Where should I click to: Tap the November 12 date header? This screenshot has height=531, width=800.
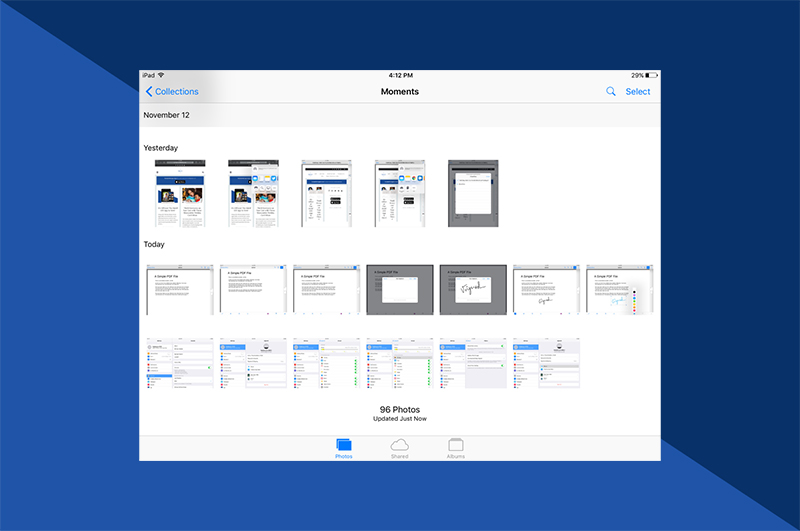pyautogui.click(x=166, y=115)
